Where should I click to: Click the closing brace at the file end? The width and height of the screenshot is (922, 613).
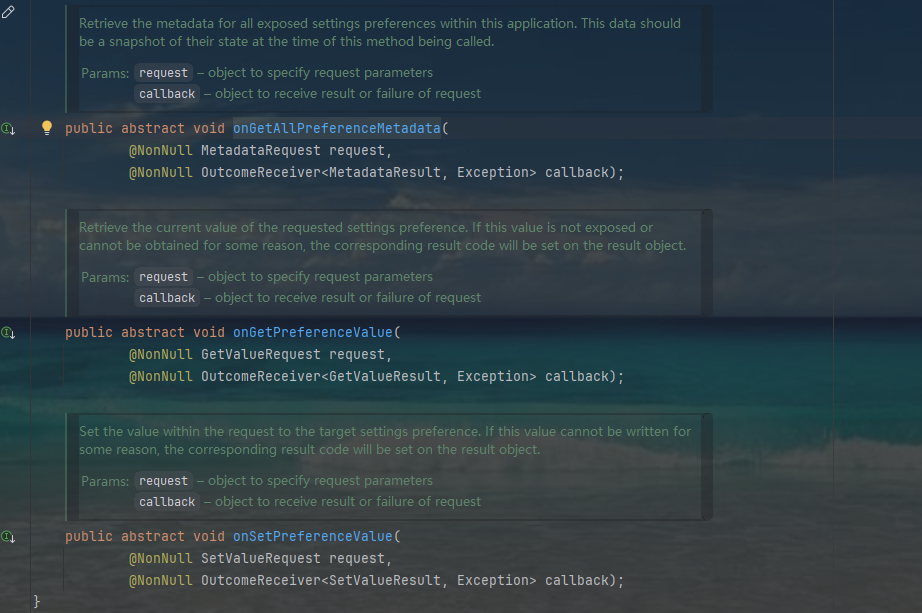click(x=37, y=602)
